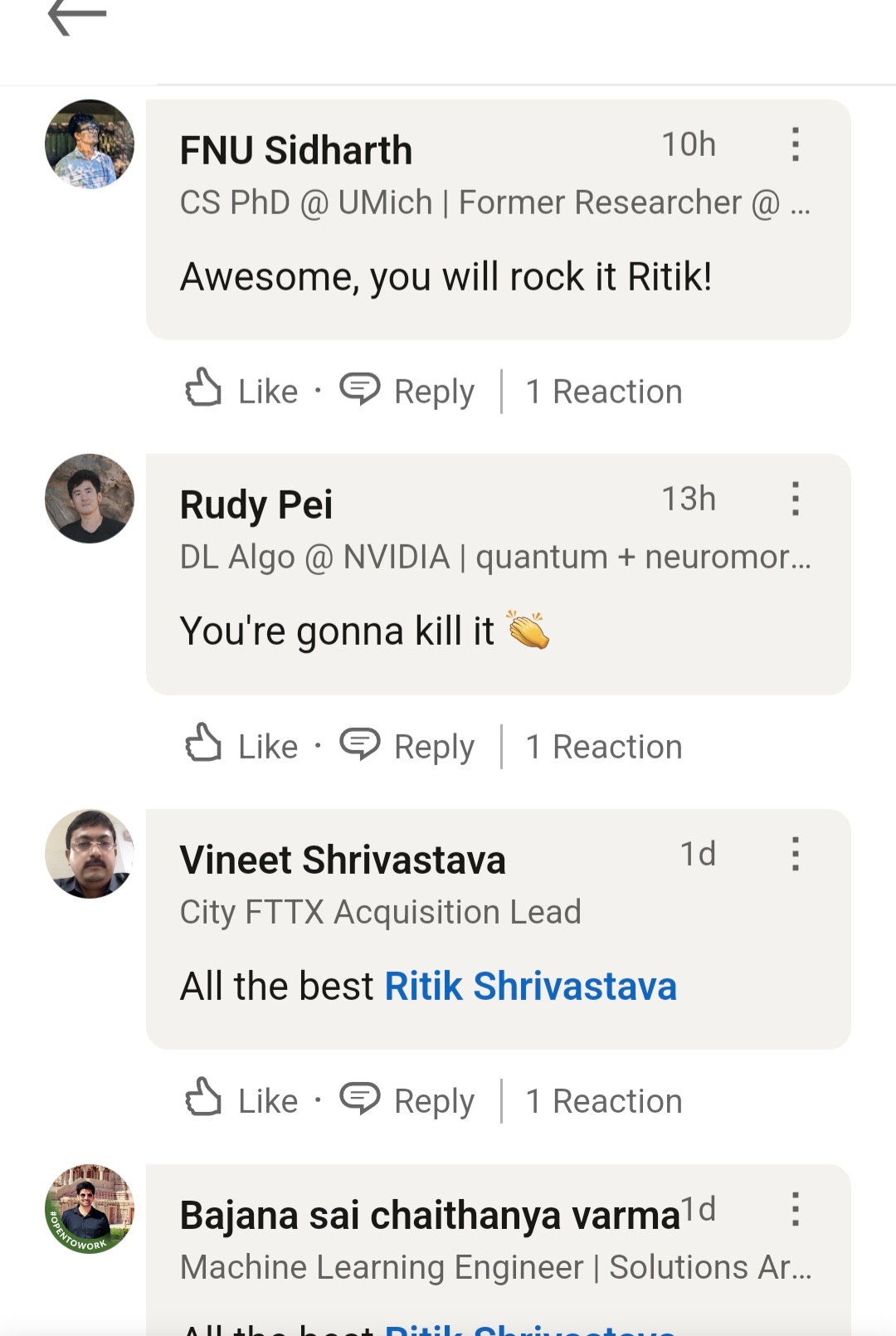
Task: Like Rudy Pei's comment
Action: (x=241, y=745)
